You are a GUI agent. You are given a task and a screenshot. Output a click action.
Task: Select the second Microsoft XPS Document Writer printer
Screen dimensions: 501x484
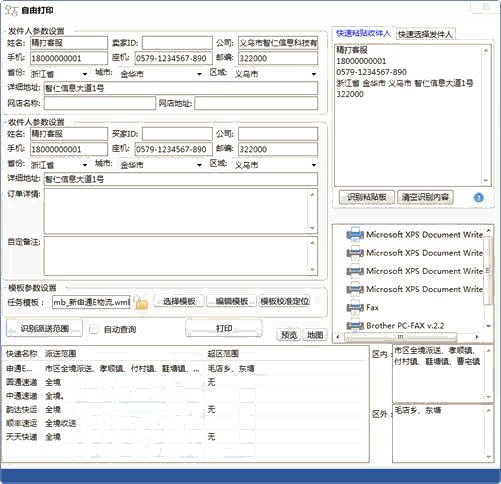click(415, 253)
